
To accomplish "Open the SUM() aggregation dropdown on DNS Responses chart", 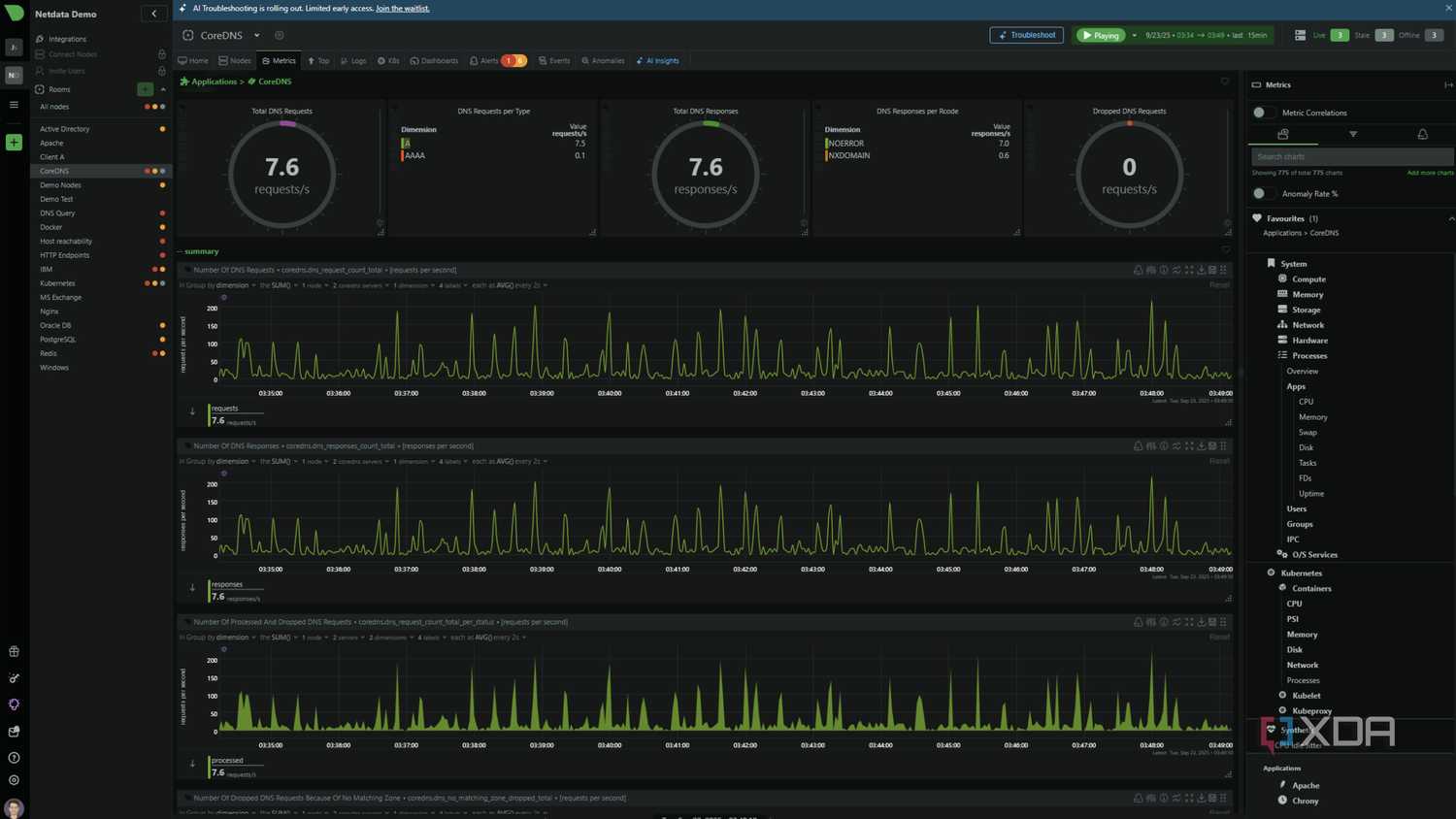I will (x=283, y=462).
